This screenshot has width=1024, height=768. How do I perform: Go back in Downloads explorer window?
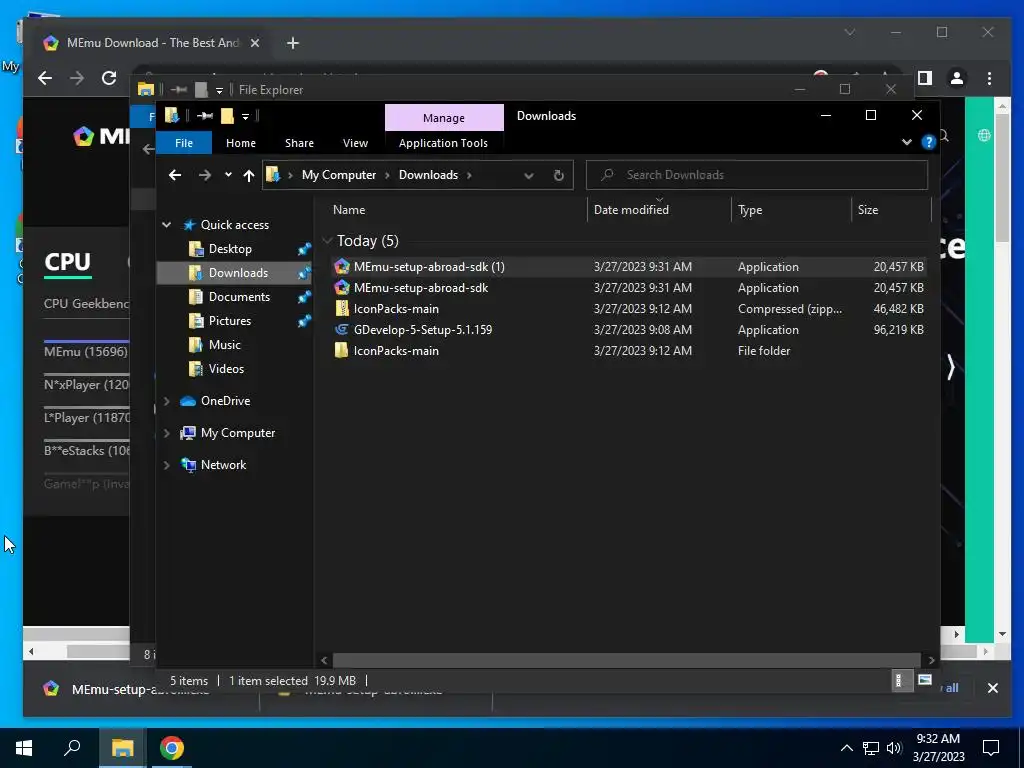tap(174, 175)
